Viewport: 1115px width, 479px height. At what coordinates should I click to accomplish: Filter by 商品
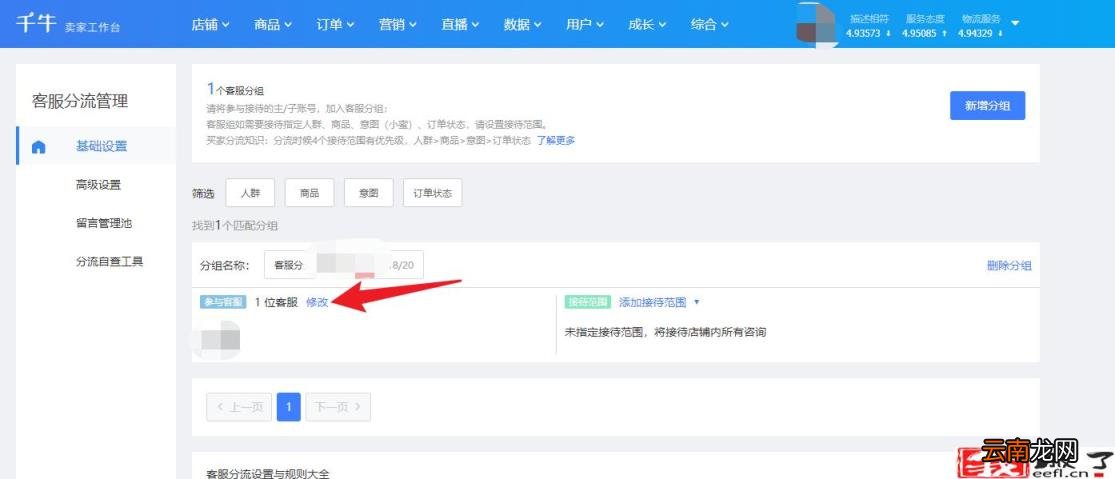[x=309, y=193]
